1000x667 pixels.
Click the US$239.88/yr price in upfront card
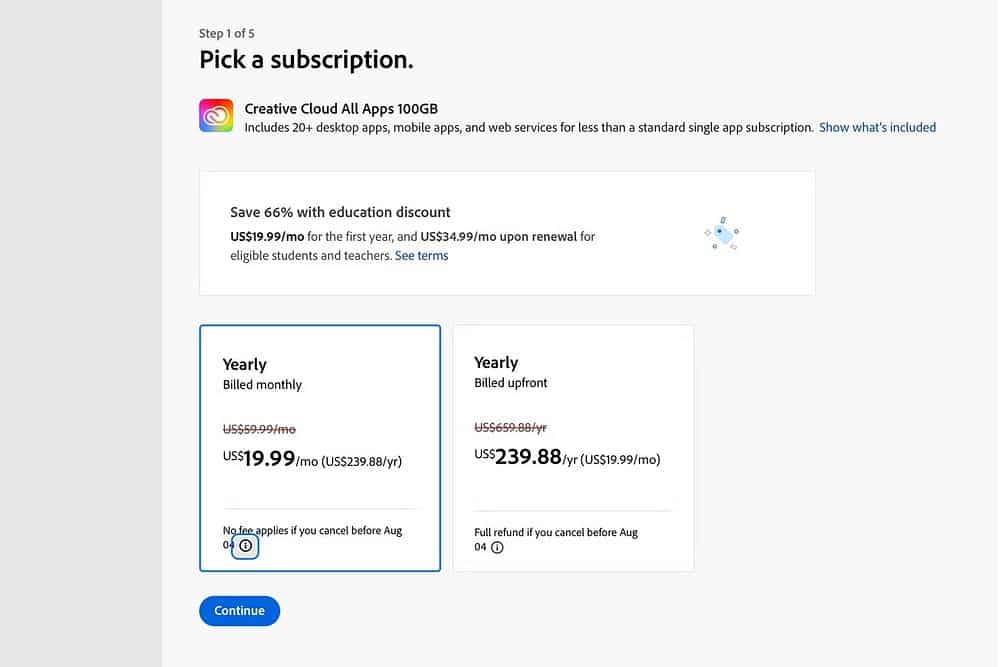(518, 457)
